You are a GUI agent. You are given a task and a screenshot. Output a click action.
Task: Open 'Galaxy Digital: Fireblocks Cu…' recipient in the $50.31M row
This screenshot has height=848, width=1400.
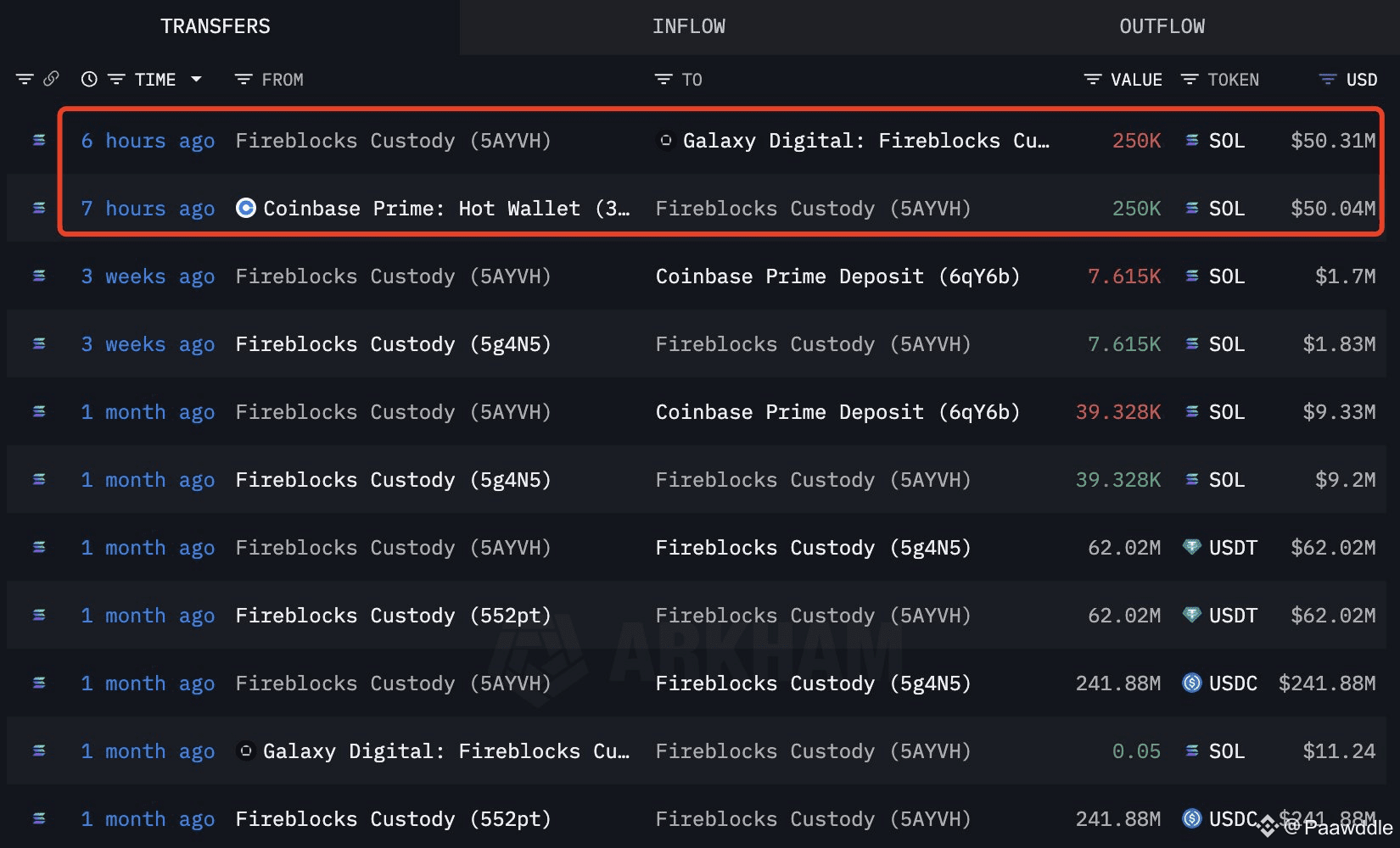866,141
